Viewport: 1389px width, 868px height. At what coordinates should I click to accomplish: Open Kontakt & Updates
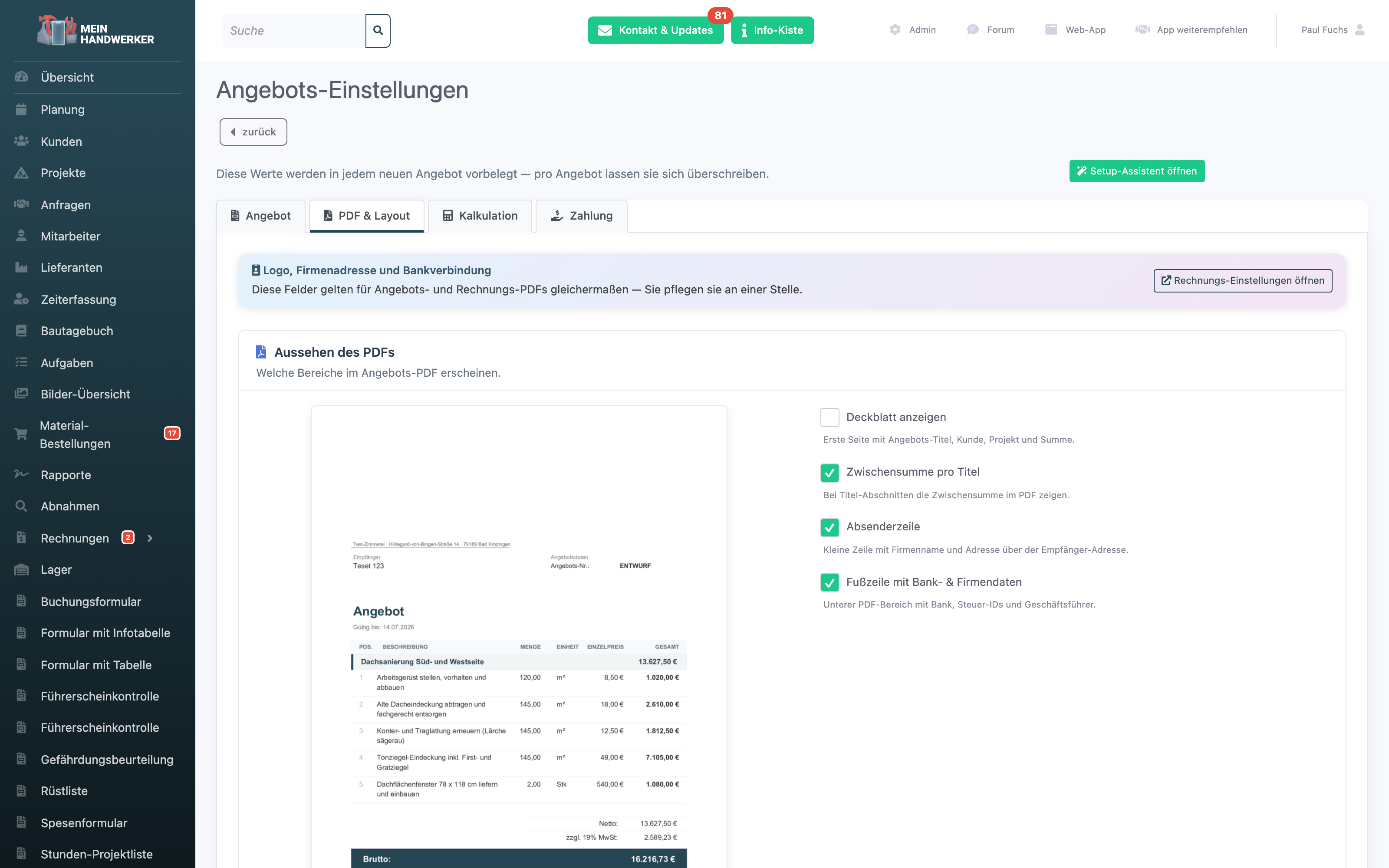pyautogui.click(x=655, y=30)
